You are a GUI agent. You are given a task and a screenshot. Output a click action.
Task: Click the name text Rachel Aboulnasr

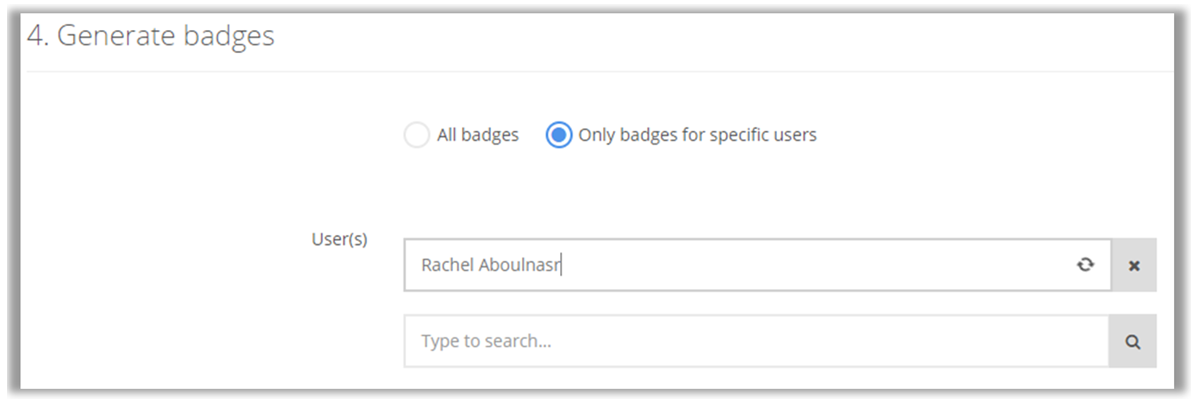pyautogui.click(x=491, y=265)
